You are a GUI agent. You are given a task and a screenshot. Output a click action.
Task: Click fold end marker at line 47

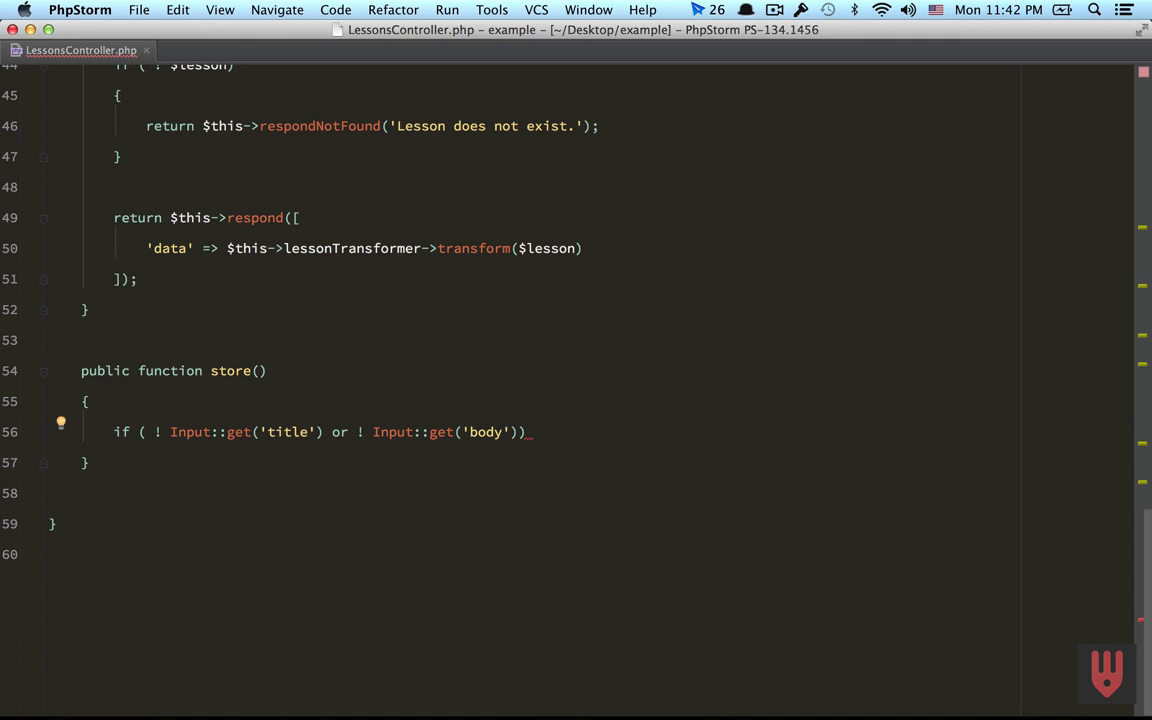coord(43,157)
